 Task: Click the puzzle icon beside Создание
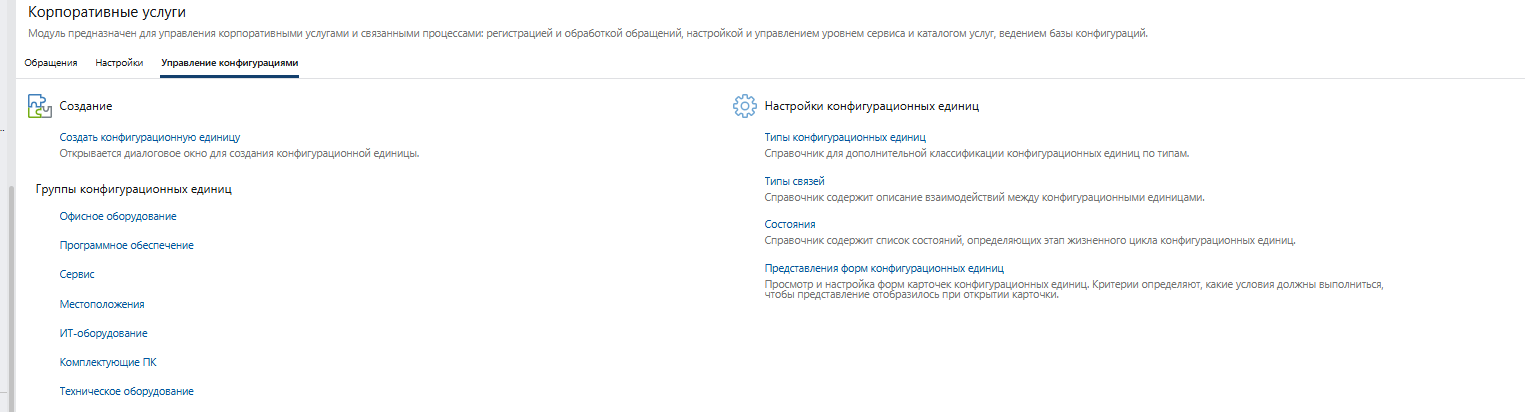[39, 105]
